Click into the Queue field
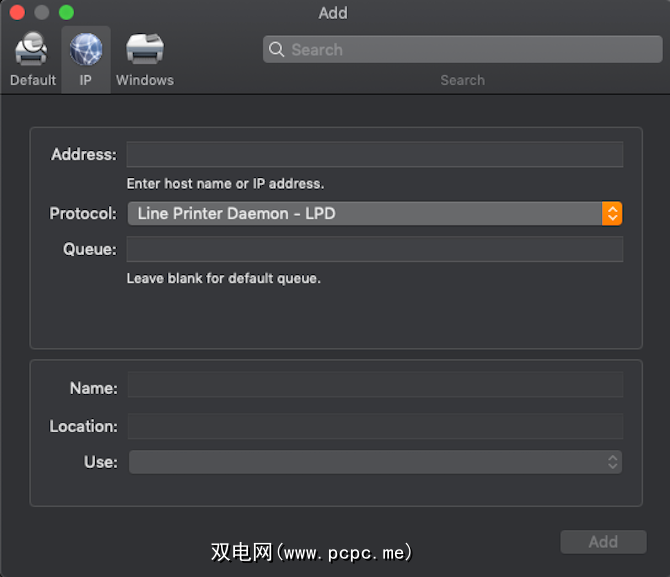Viewport: 670px width, 577px height. pos(374,249)
